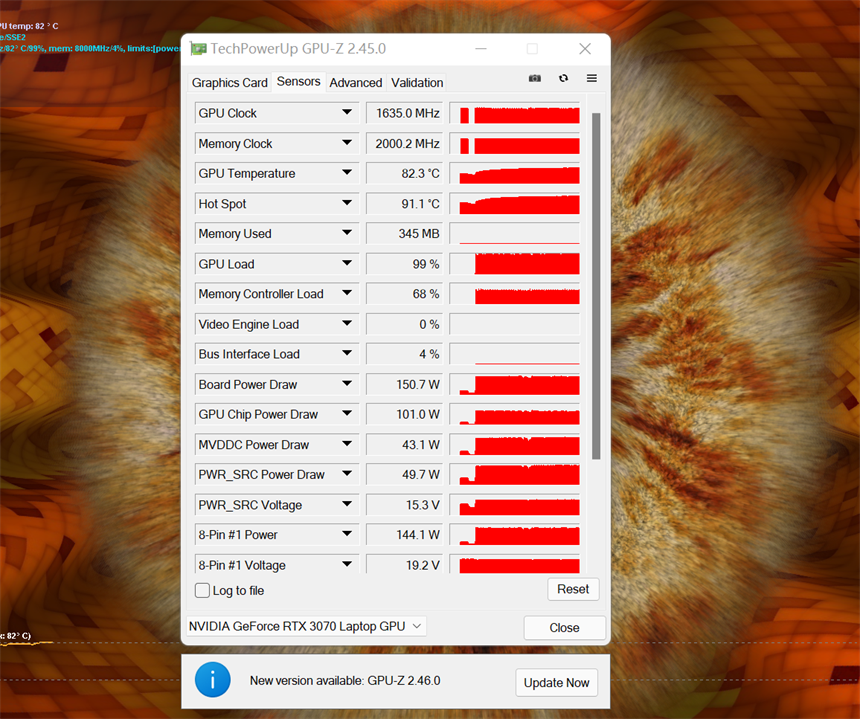
Task: Go to the Validation tab
Action: pyautogui.click(x=417, y=83)
